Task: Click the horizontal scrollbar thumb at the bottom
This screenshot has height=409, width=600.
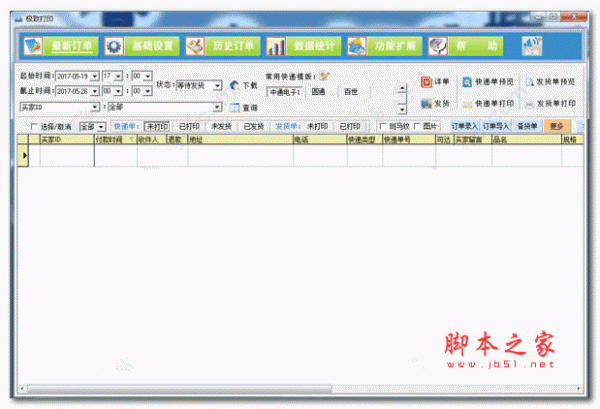Action: [x=179, y=389]
